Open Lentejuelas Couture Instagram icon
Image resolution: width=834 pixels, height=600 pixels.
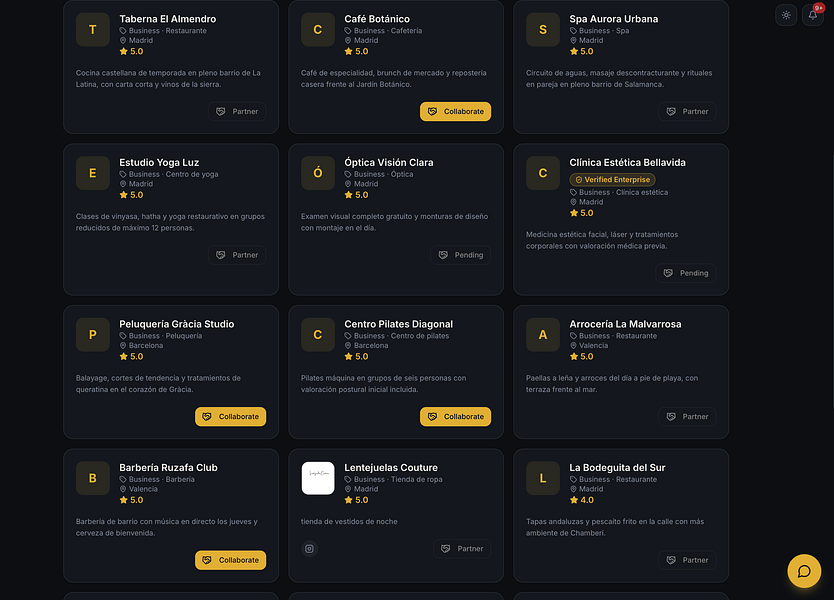(x=310, y=548)
